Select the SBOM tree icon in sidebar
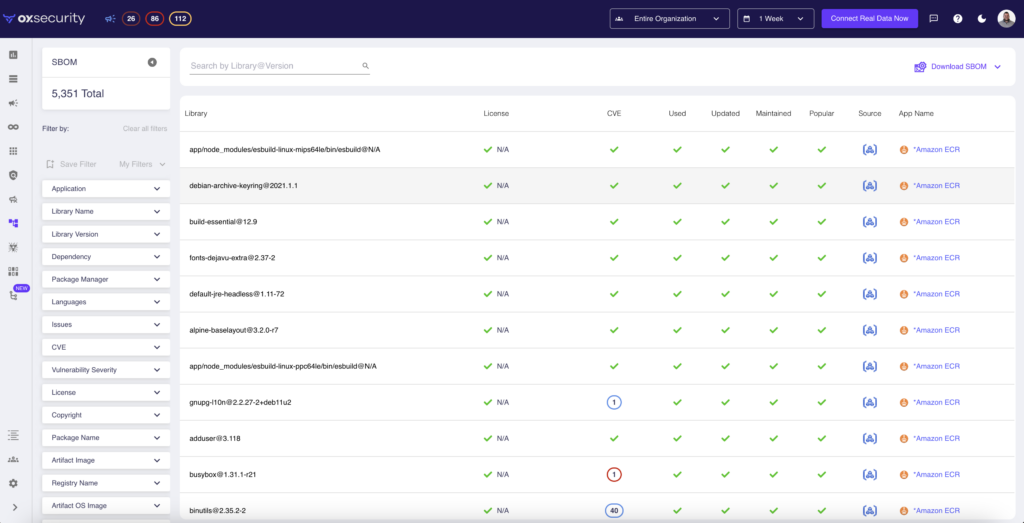 [13, 223]
